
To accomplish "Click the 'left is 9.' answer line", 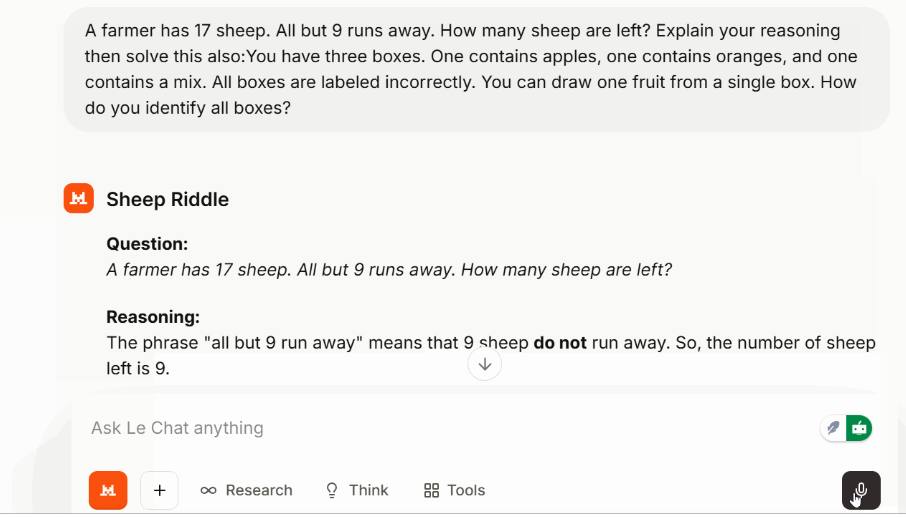I will 138,368.
